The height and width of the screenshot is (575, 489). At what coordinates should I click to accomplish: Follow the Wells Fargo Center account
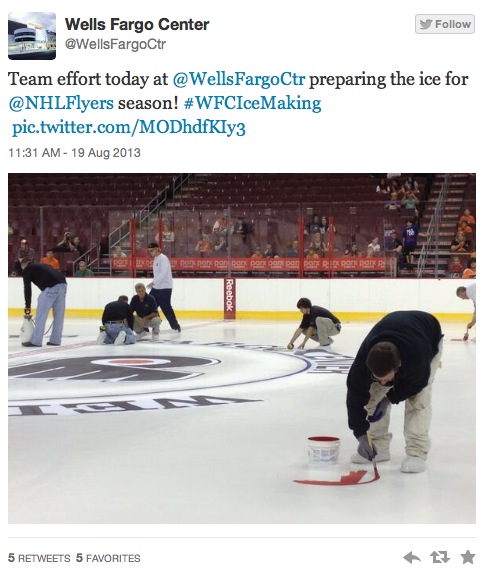(445, 24)
